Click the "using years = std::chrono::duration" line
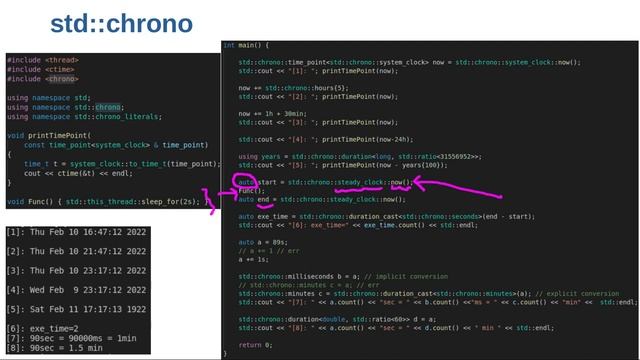 pyautogui.click(x=360, y=157)
